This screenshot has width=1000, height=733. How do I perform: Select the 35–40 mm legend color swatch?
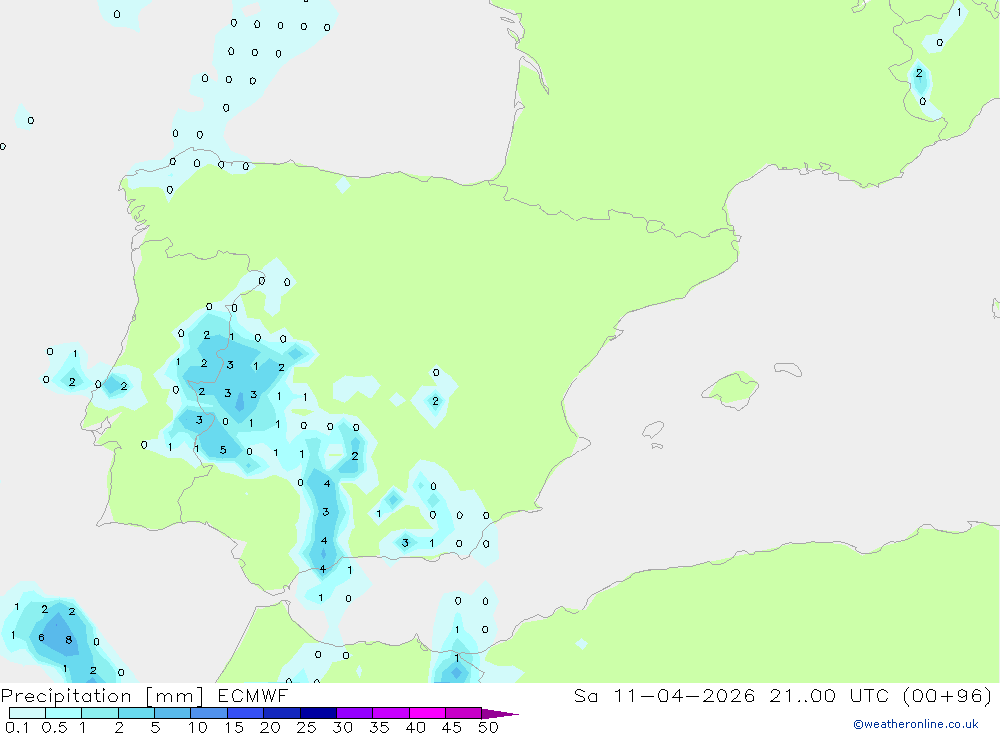(391, 713)
